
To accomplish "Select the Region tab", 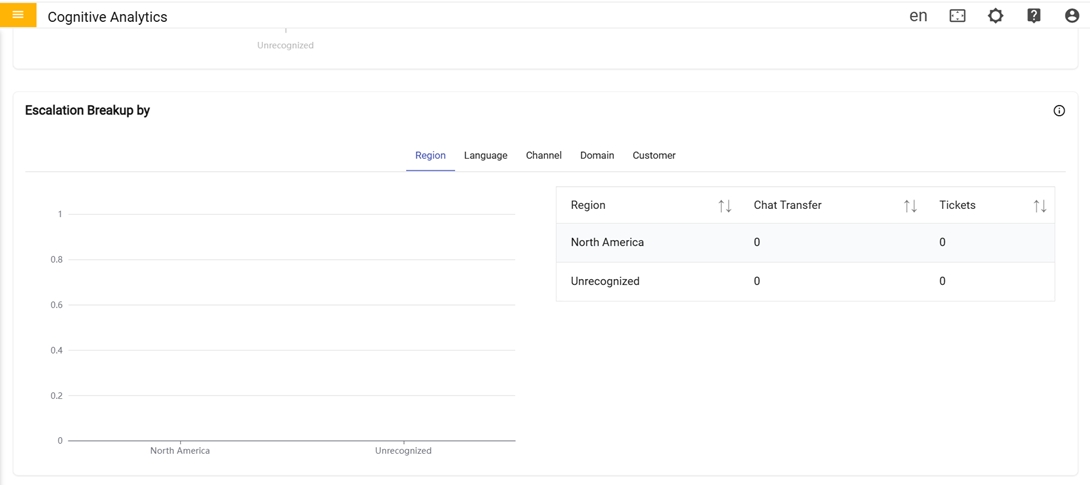I will (430, 156).
